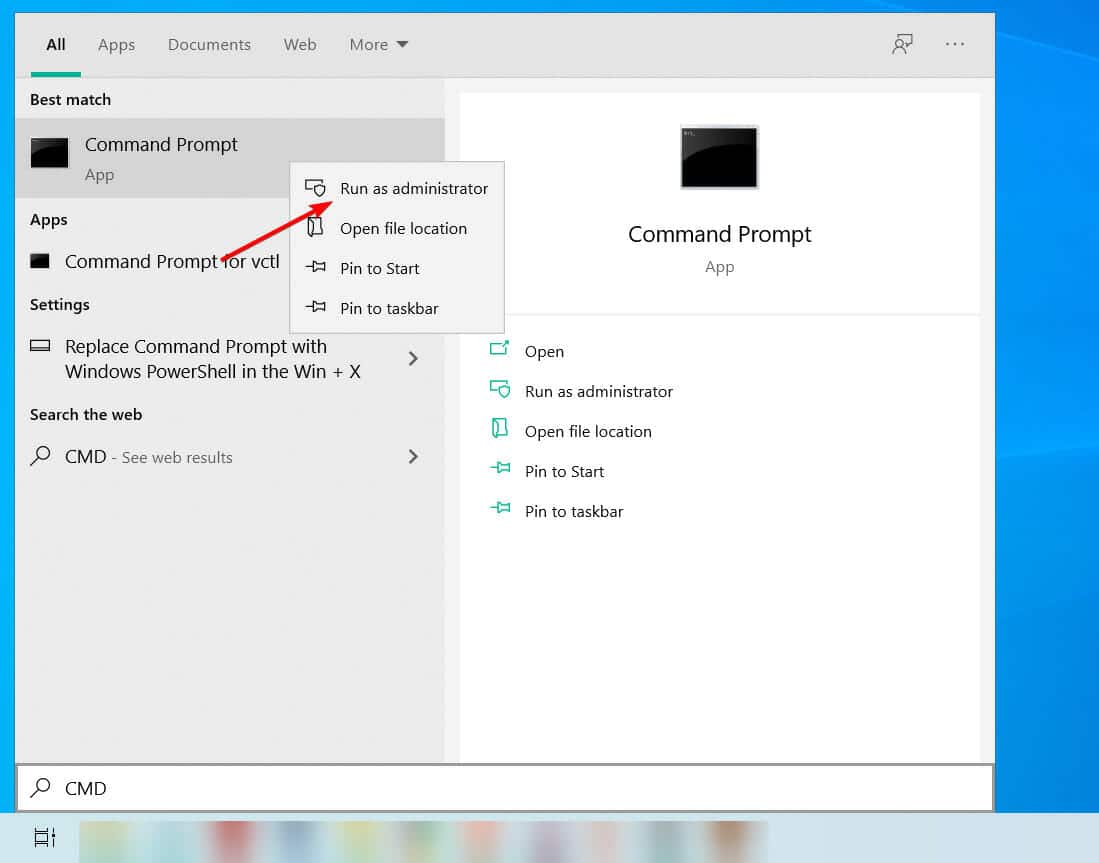Click file icon beside context menu Open file location
Screen dimensions: 1099x863
(x=315, y=227)
